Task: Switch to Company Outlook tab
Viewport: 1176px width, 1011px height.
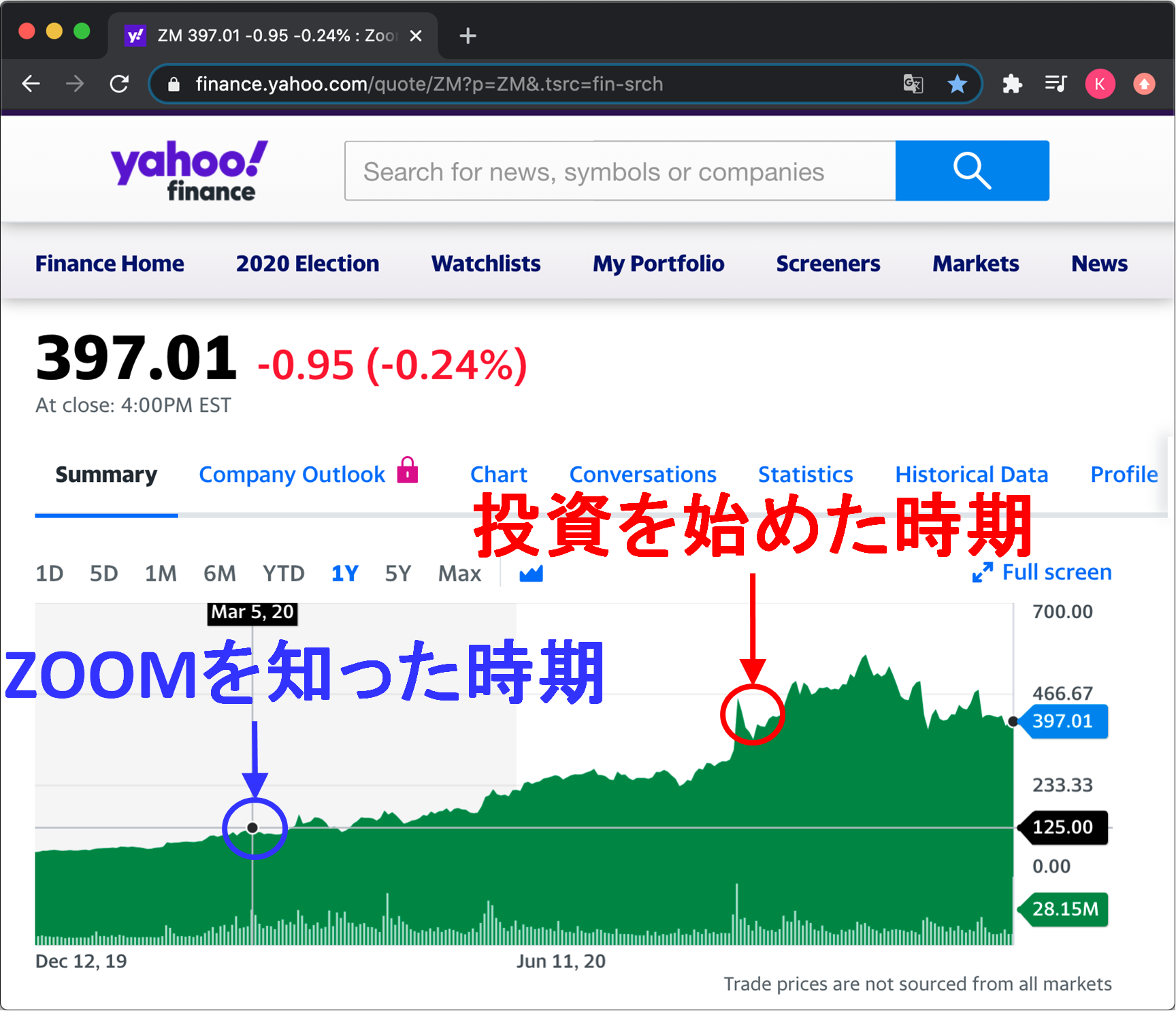Action: point(292,475)
